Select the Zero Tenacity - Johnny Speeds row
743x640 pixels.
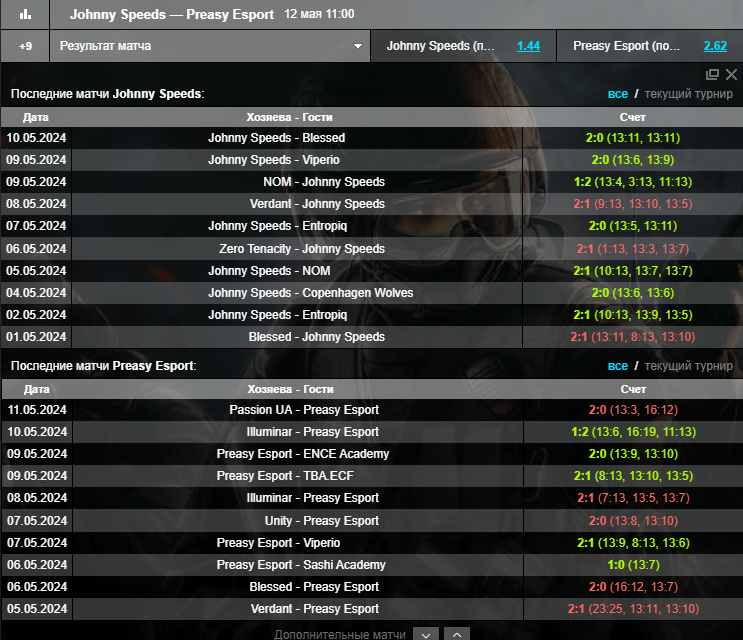(372, 249)
